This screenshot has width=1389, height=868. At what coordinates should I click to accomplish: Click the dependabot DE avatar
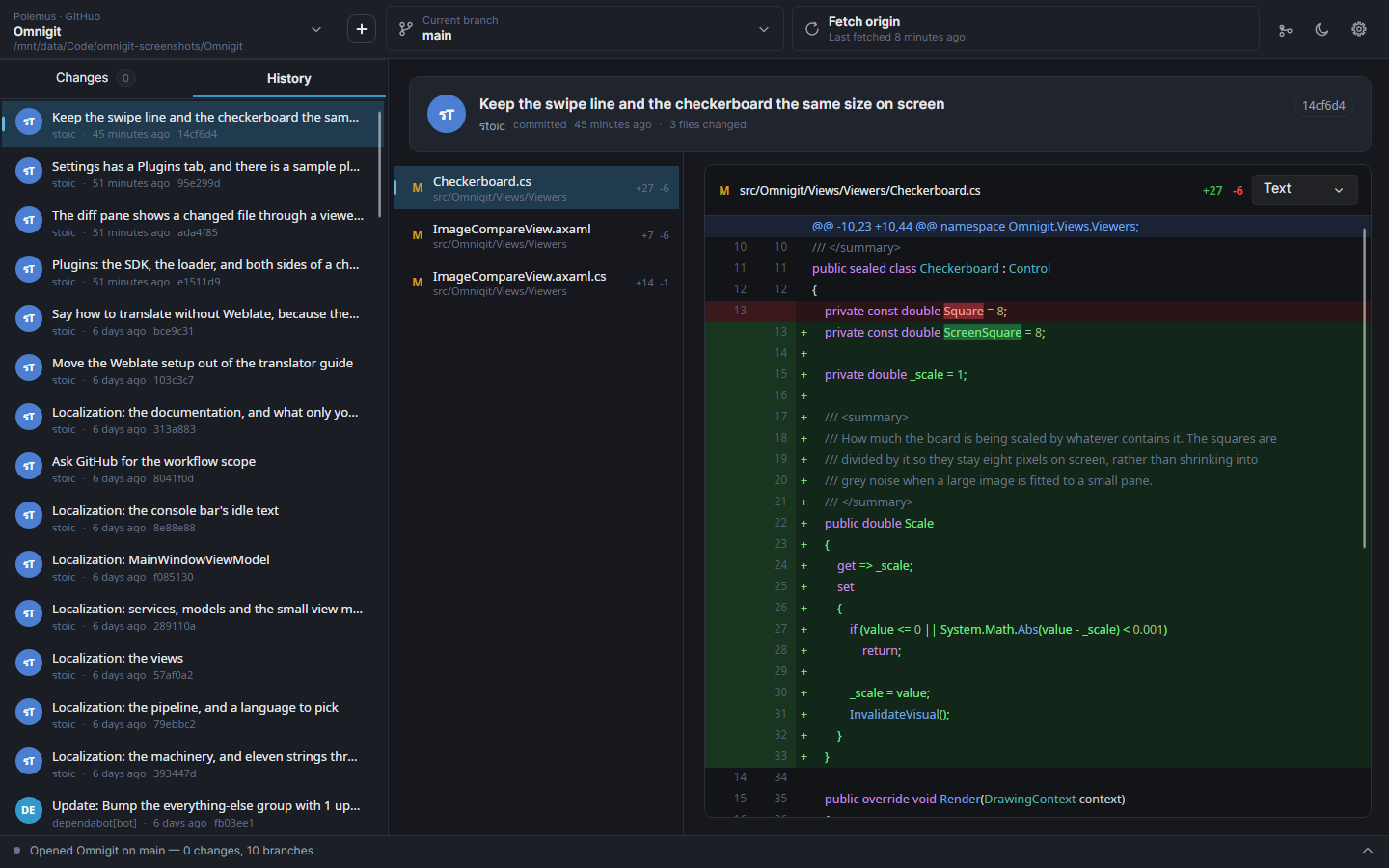(29, 810)
